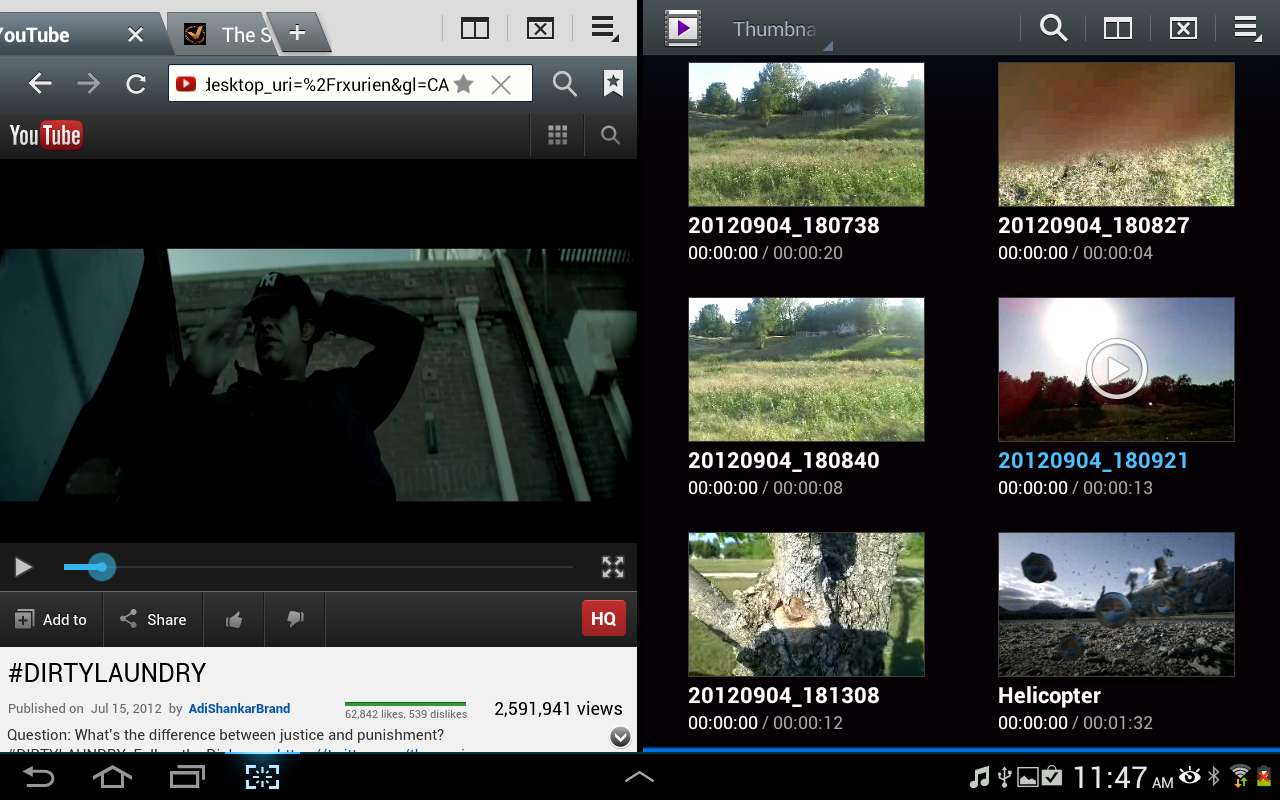
Task: Open the Helicopter video thumbnail
Action: [1116, 604]
